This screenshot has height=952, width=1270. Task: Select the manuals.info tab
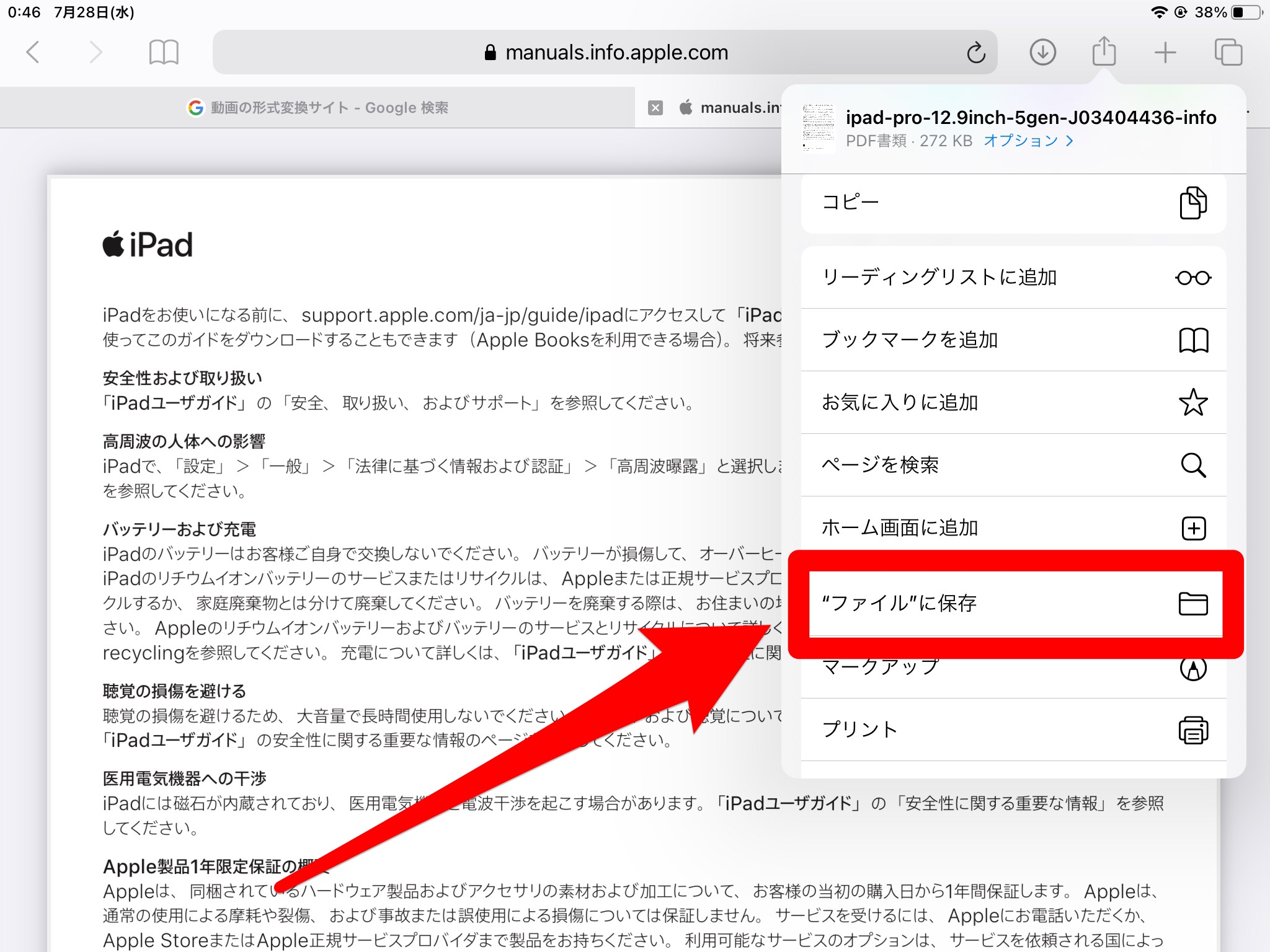pos(732,108)
